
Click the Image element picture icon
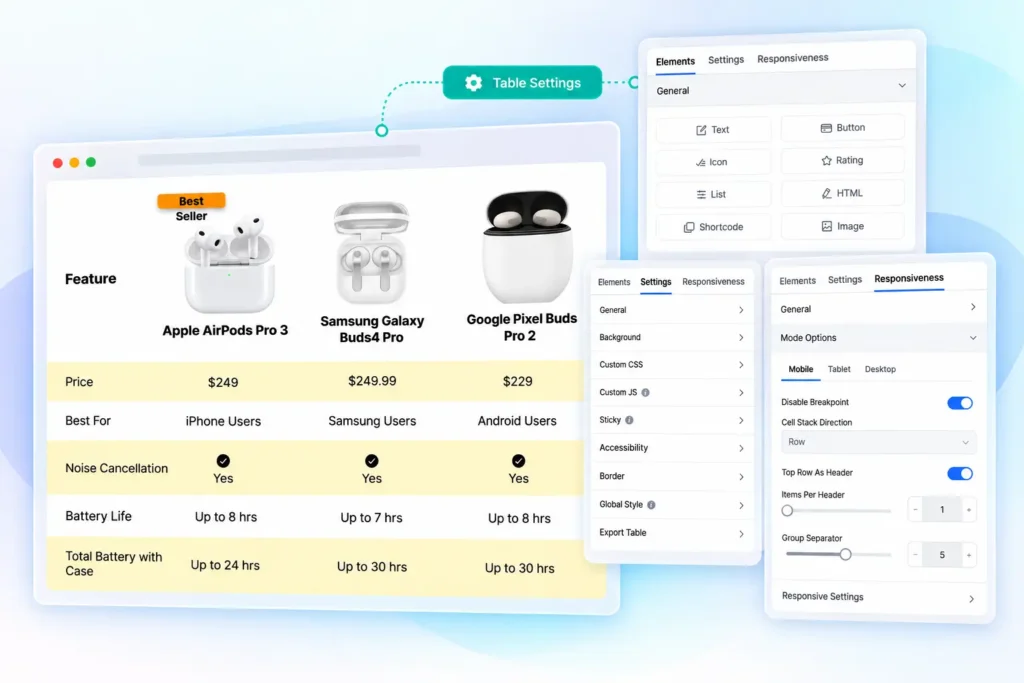coord(826,226)
